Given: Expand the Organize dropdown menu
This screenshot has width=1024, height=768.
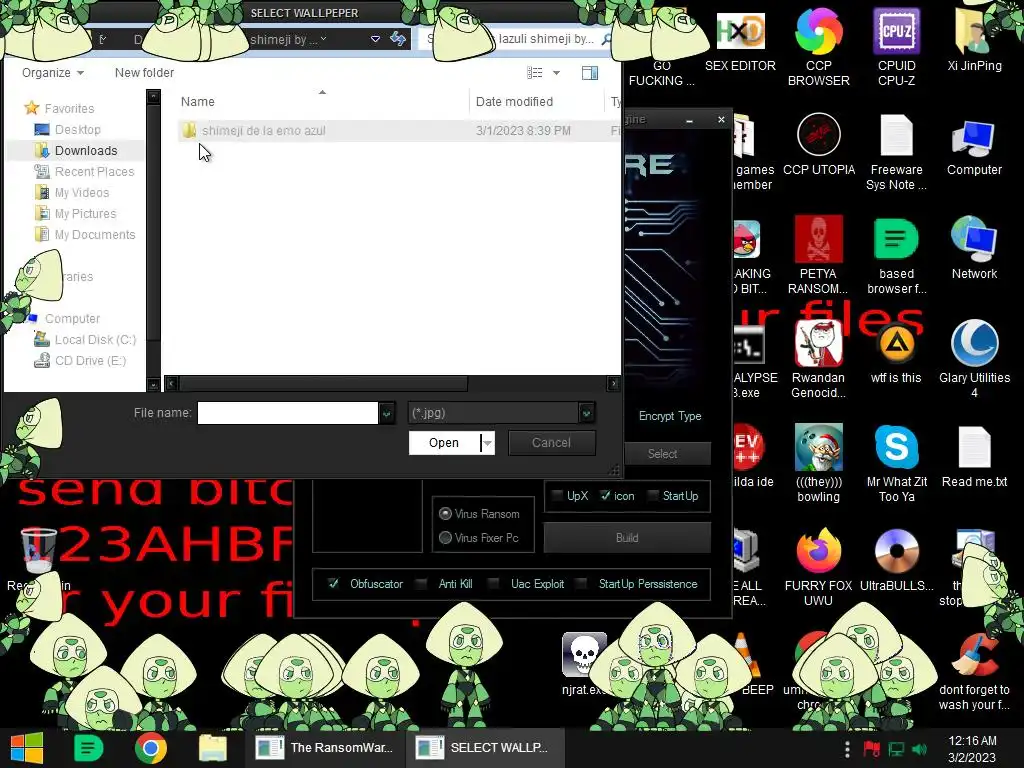Looking at the screenshot, I should point(53,72).
